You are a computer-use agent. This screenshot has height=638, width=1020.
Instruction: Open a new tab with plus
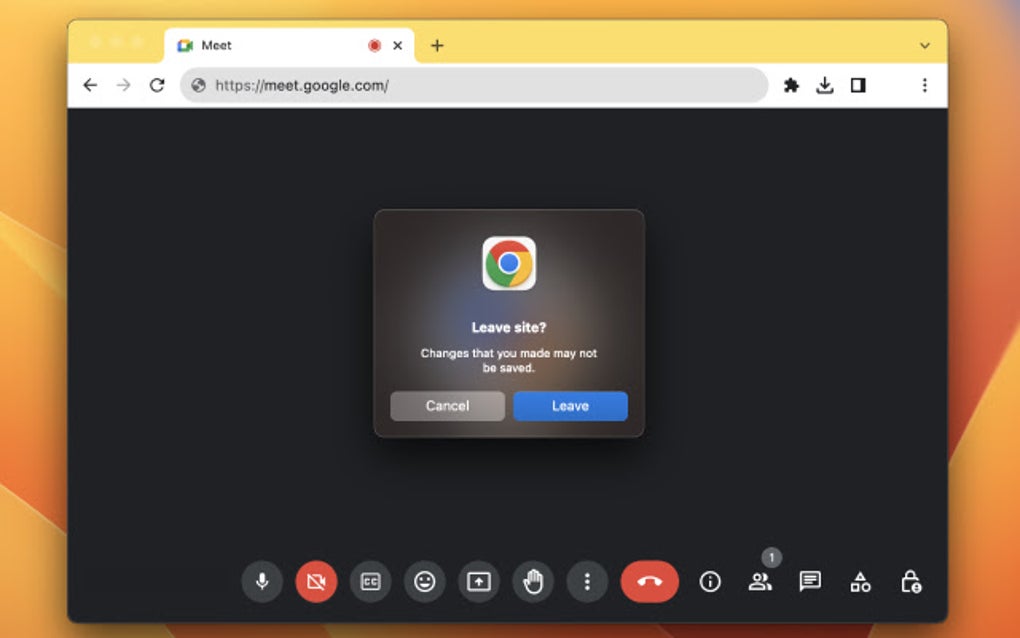pos(437,46)
